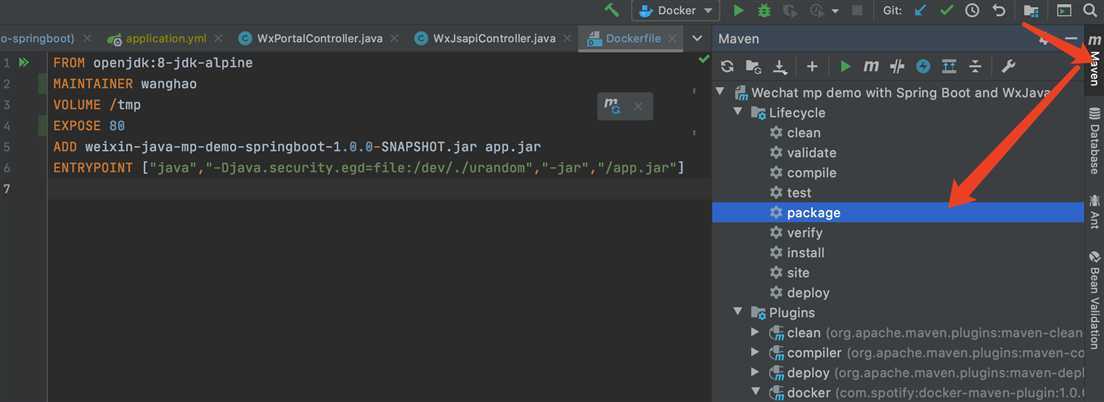Click the editor inspection green checkmark
This screenshot has width=1104, height=402.
click(703, 60)
